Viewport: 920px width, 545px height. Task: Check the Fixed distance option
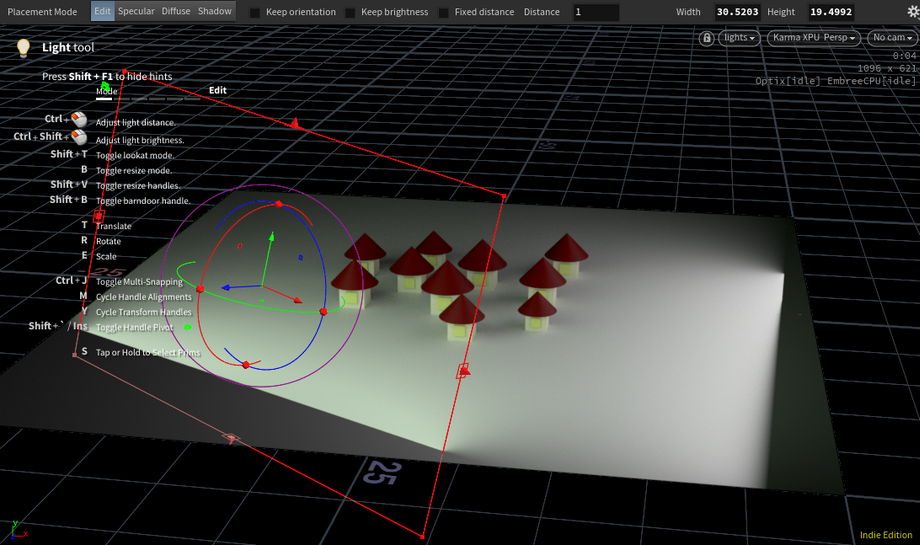tap(443, 12)
